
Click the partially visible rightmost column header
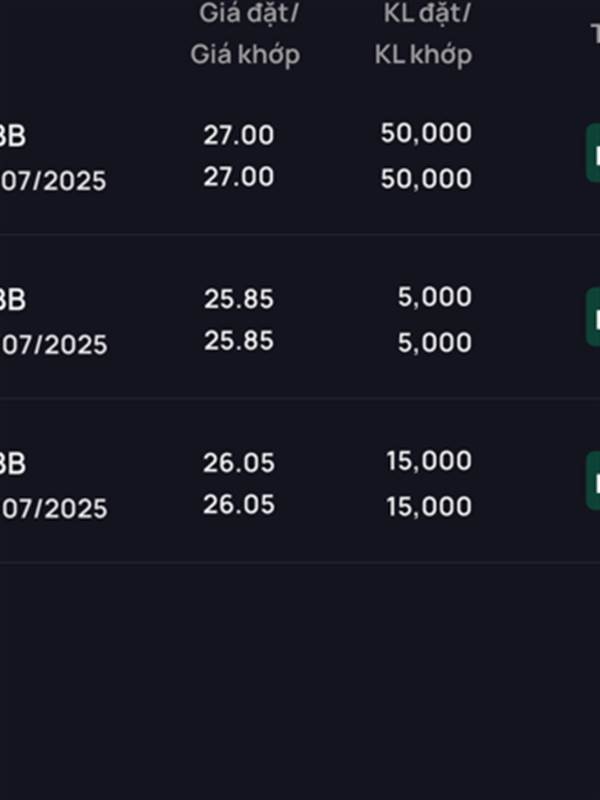(595, 34)
